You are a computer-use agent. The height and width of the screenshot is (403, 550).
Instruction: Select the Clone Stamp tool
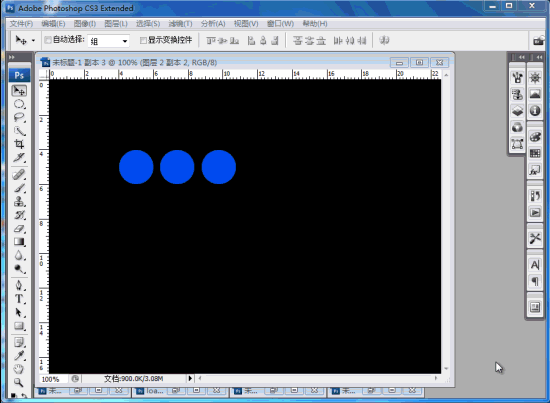point(19,201)
